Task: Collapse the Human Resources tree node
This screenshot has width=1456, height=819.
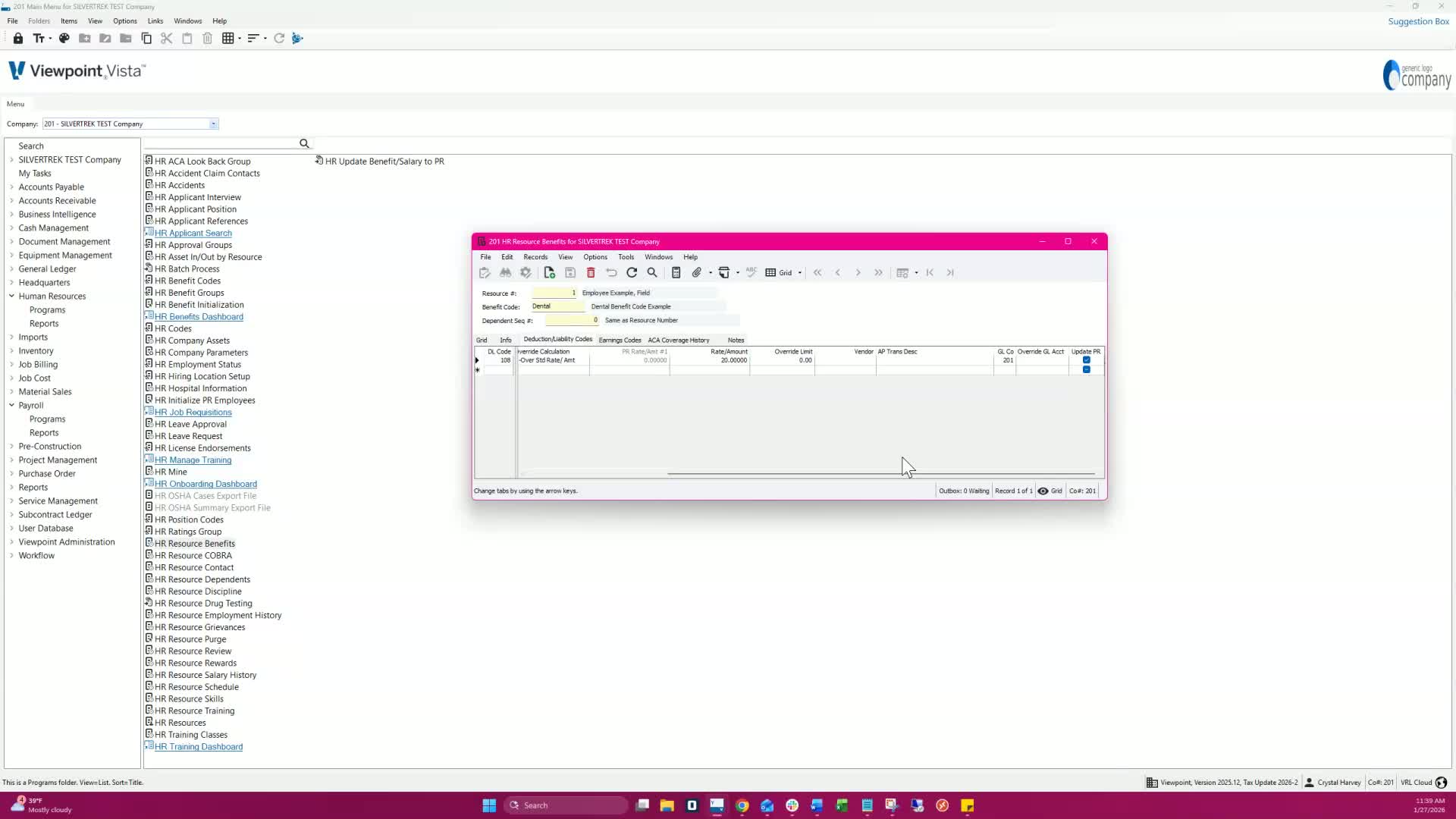Action: (x=12, y=297)
